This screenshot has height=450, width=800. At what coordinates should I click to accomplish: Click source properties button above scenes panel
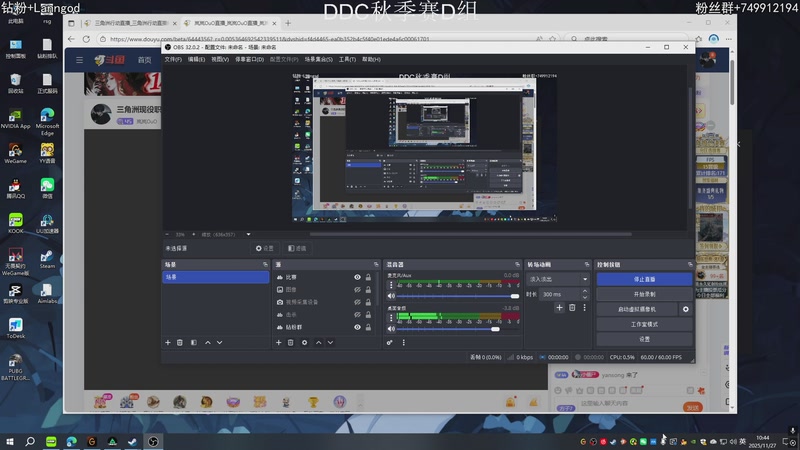[265, 248]
